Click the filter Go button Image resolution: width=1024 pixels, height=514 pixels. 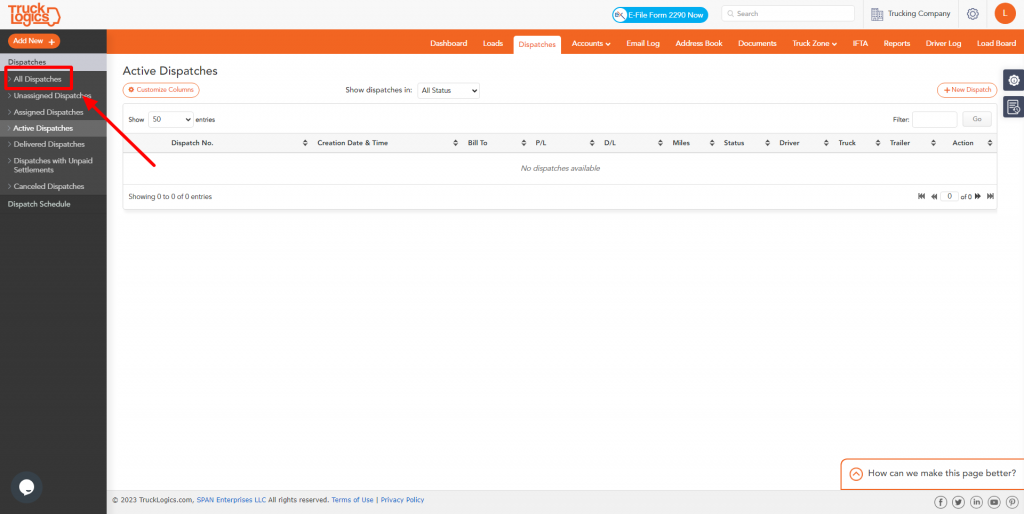tap(977, 120)
